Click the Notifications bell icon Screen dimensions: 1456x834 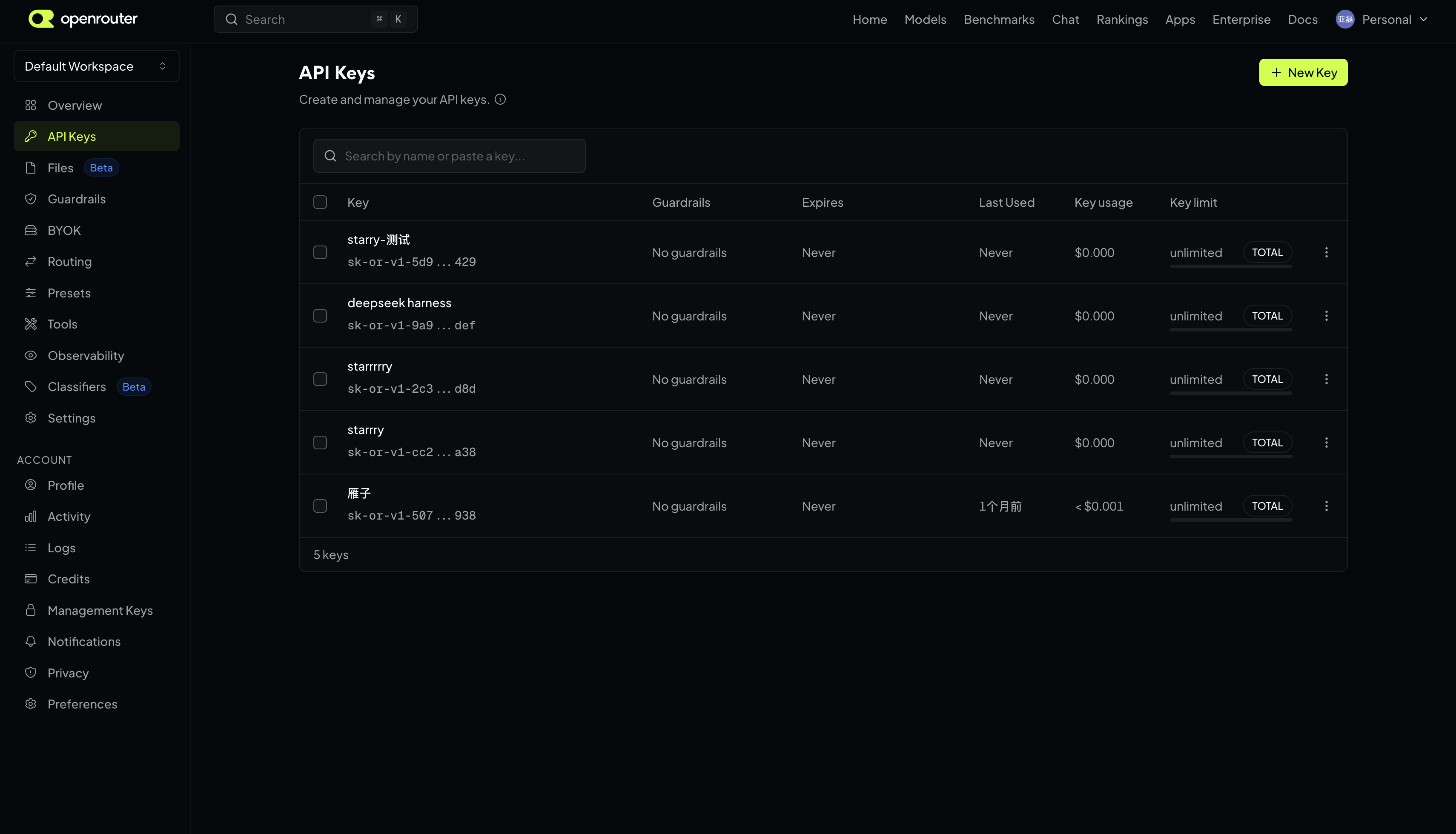point(31,642)
